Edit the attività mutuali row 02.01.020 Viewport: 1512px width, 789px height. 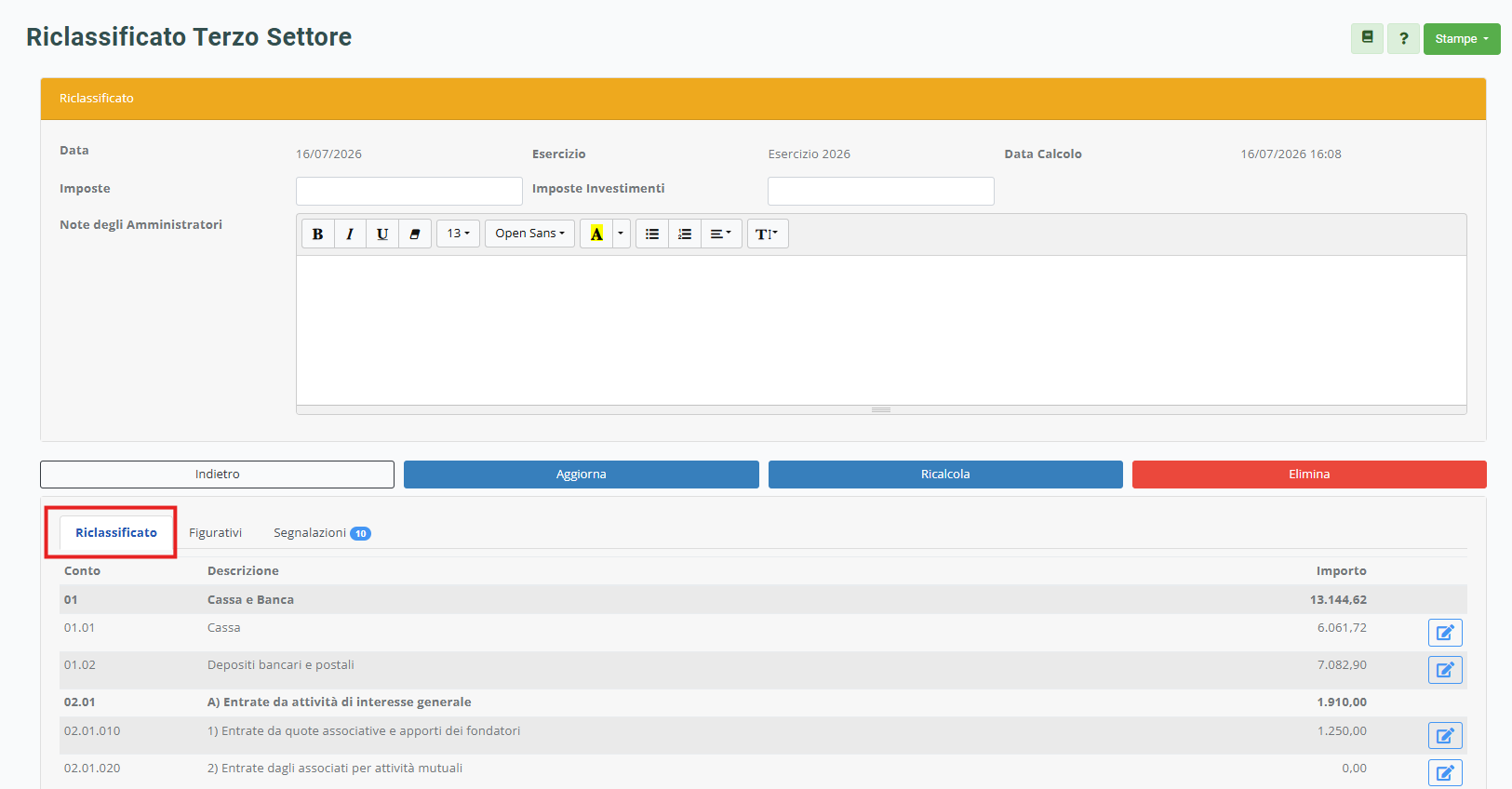point(1445,773)
